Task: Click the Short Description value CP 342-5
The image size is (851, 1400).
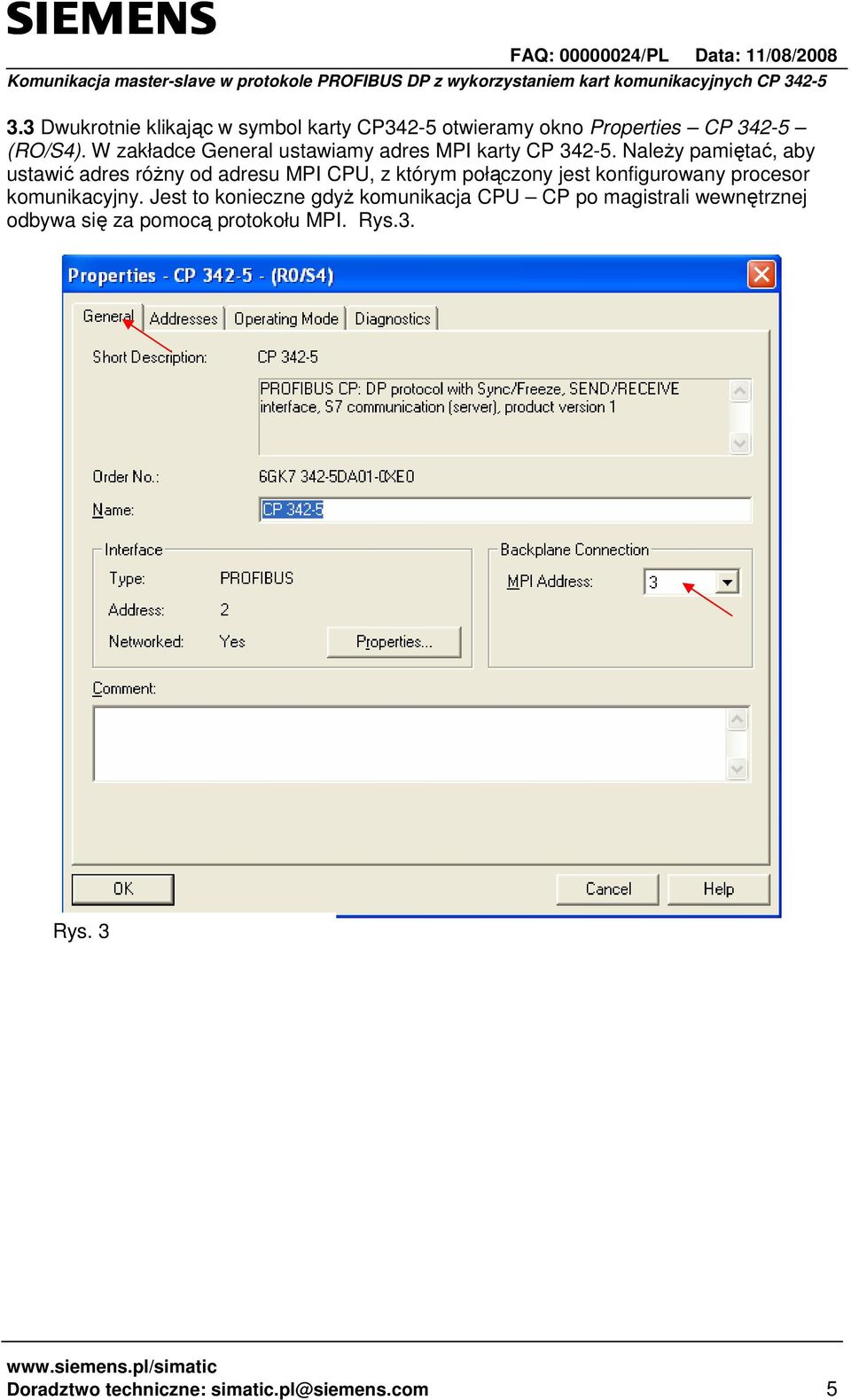Action: pyautogui.click(x=287, y=356)
